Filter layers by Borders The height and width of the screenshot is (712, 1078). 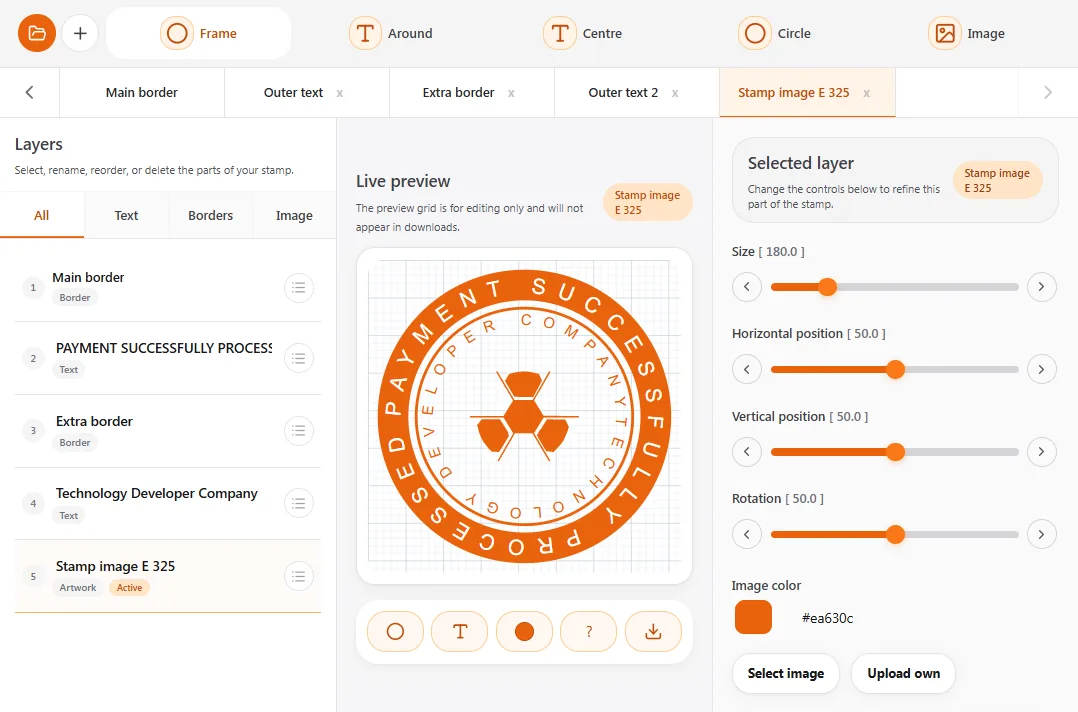point(210,215)
